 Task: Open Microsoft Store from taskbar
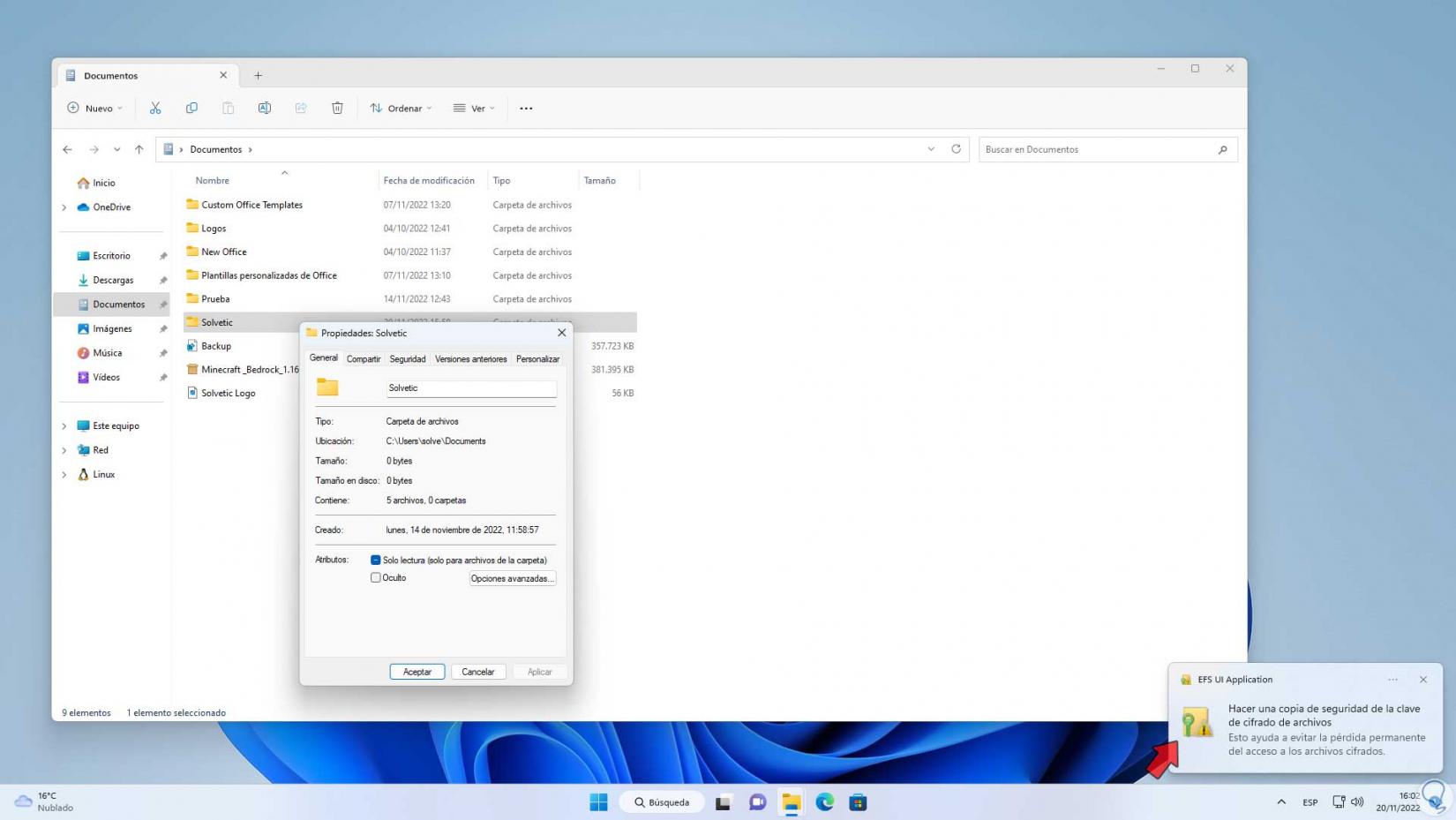coord(858,802)
